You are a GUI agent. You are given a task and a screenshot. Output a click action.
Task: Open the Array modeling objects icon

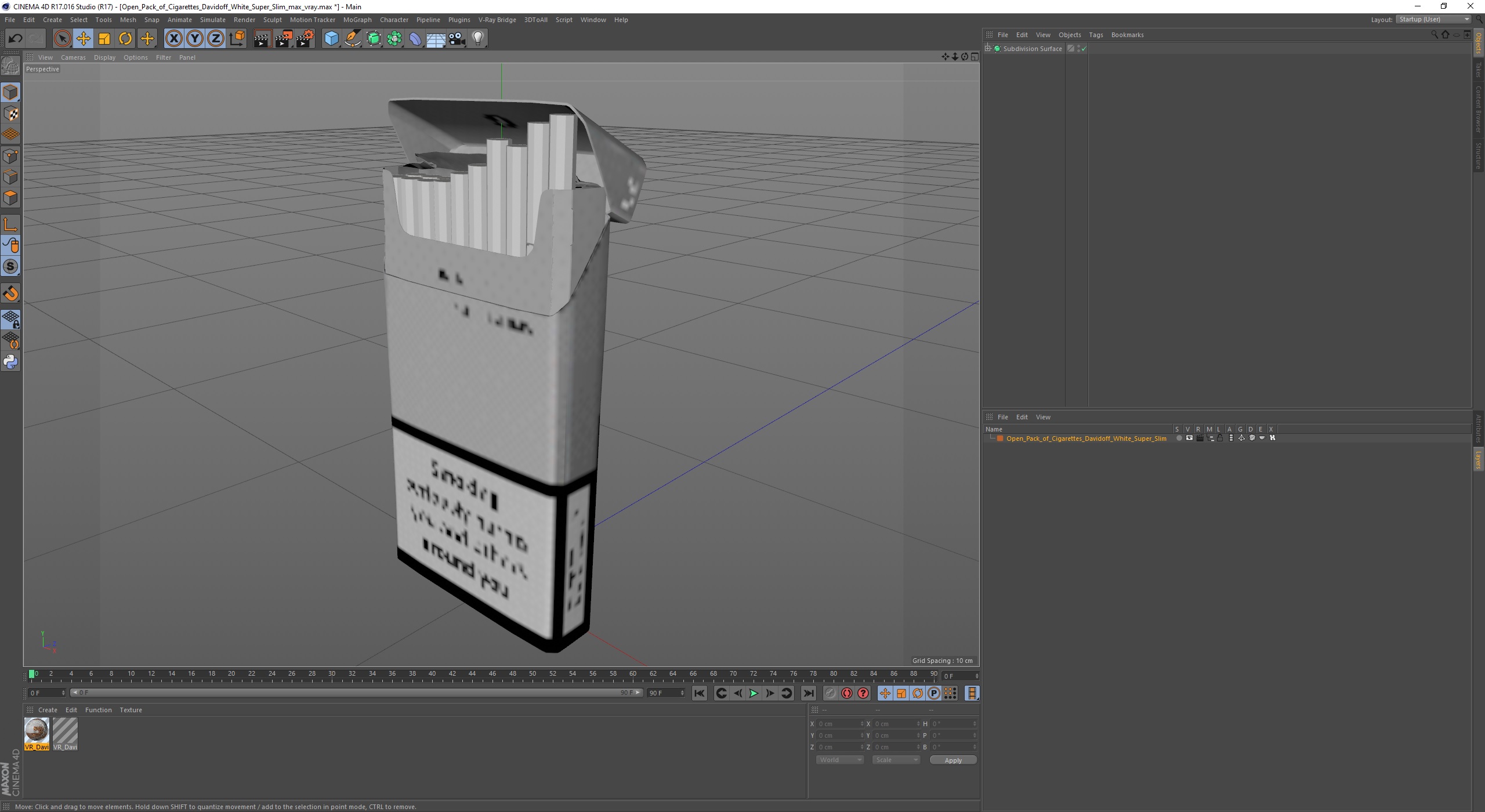[x=394, y=39]
